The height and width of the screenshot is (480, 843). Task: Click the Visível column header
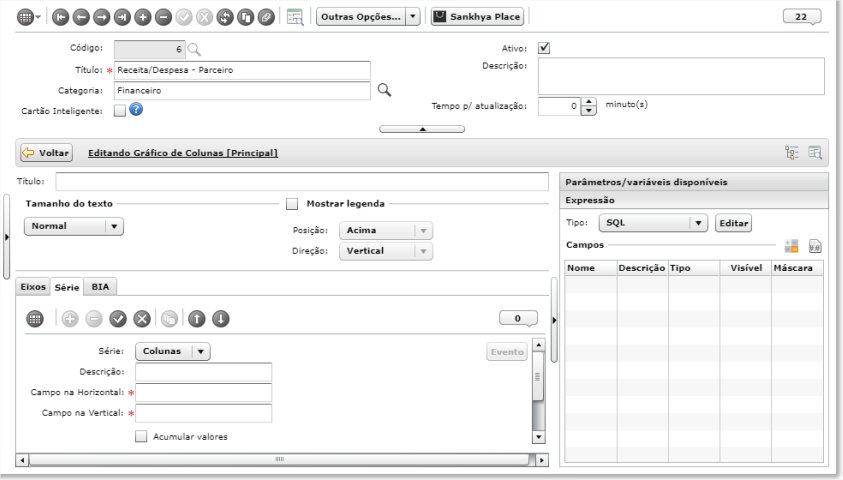746,268
